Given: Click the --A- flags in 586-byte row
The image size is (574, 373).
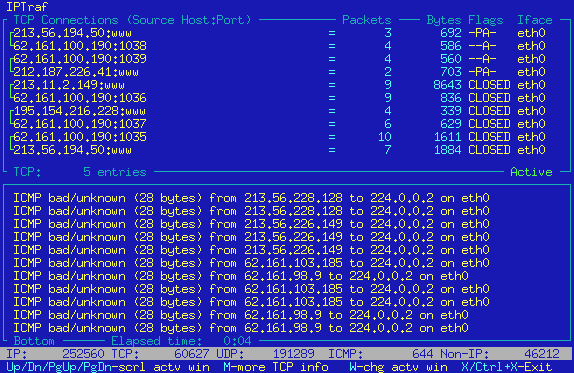Looking at the screenshot, I should tap(482, 46).
